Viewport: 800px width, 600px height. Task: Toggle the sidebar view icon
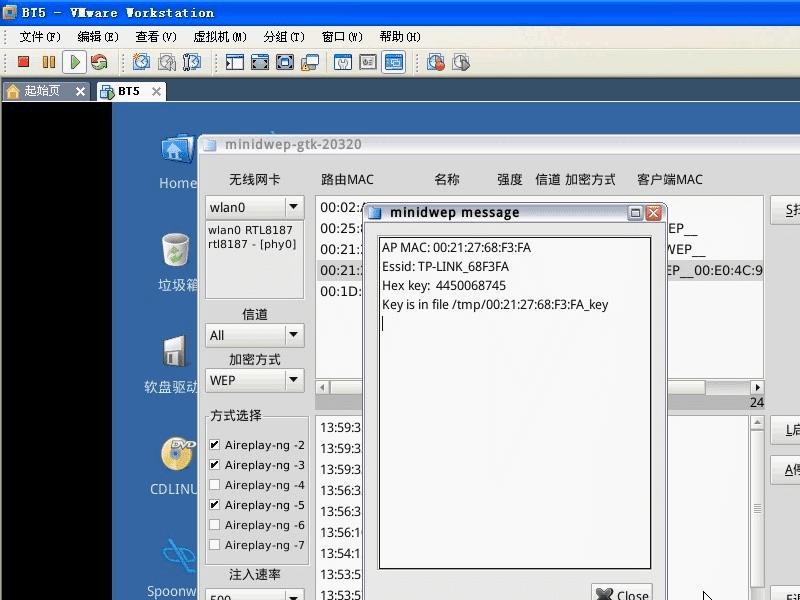point(235,62)
